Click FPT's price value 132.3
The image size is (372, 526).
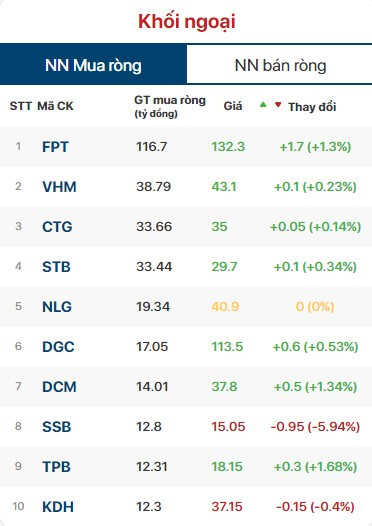[x=228, y=147]
